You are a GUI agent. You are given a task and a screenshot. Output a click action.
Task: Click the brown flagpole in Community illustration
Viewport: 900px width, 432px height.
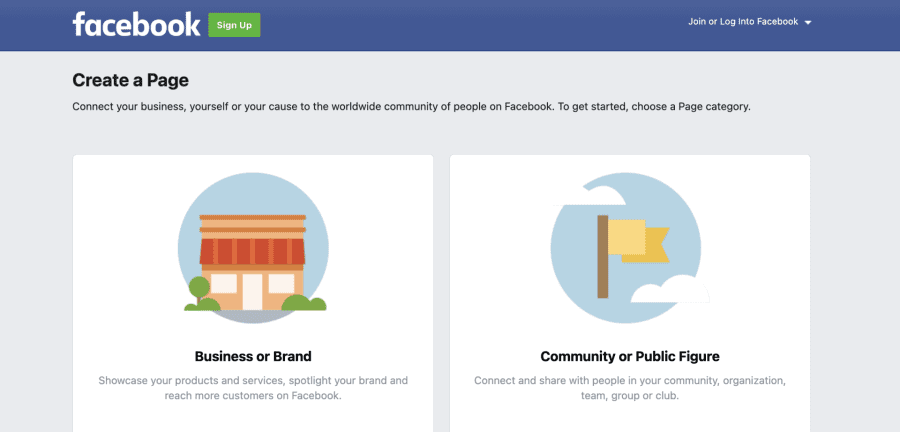click(603, 256)
